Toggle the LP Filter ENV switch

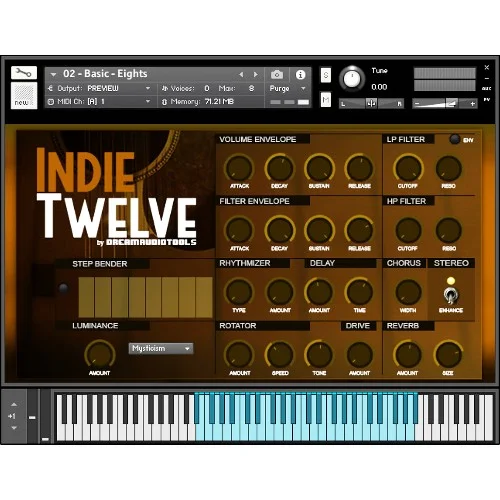454,139
